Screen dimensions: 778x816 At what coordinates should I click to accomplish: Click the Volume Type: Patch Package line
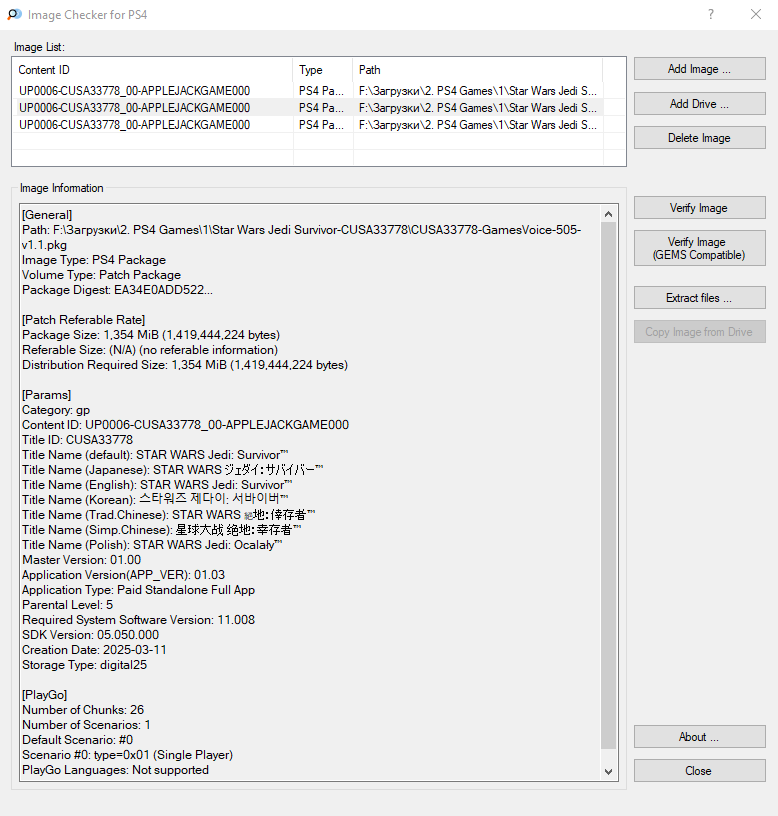(x=101, y=275)
